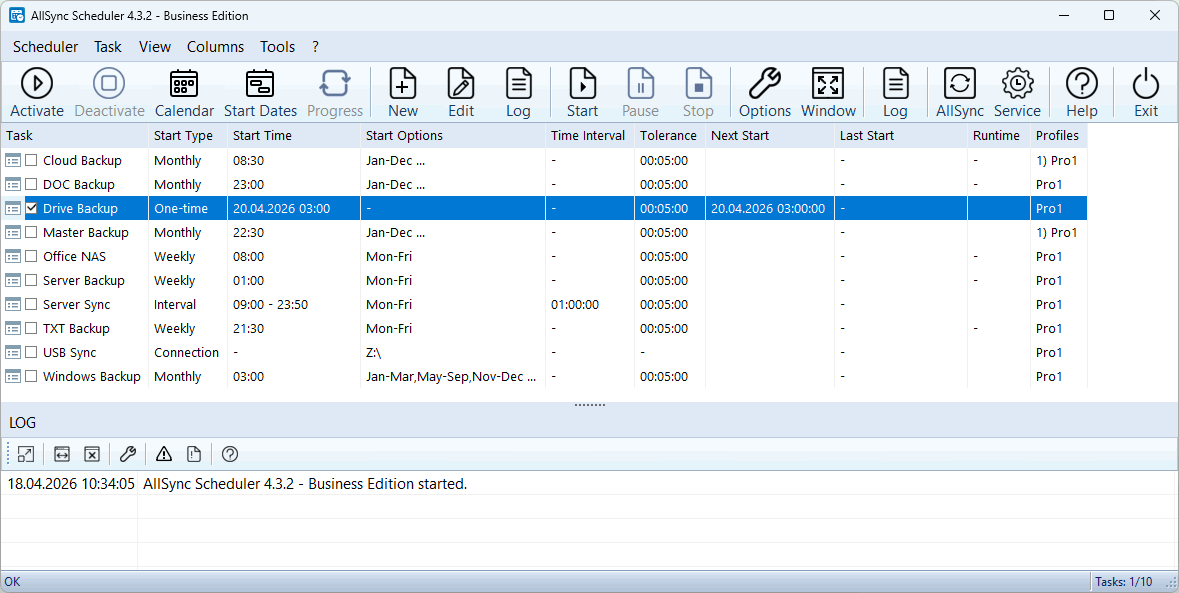The height and width of the screenshot is (593, 1179).
Task: Click the Next Start column header
Action: tap(738, 135)
